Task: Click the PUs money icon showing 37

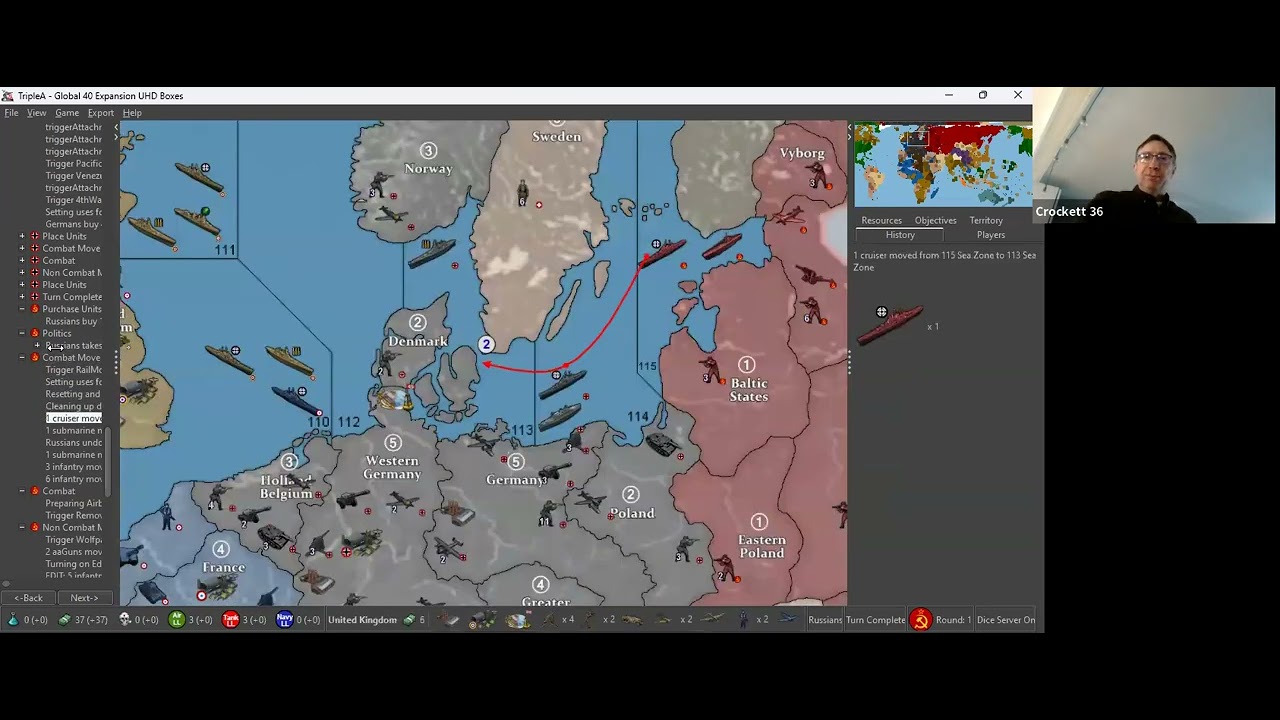Action: click(x=65, y=620)
